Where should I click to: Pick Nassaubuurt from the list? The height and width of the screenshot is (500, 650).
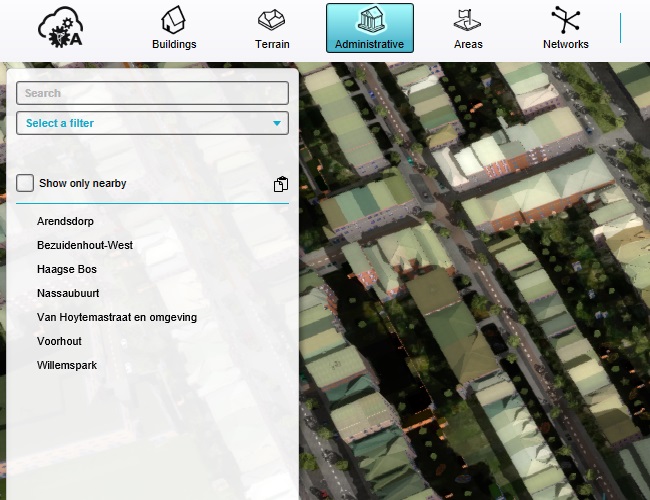pyautogui.click(x=68, y=293)
